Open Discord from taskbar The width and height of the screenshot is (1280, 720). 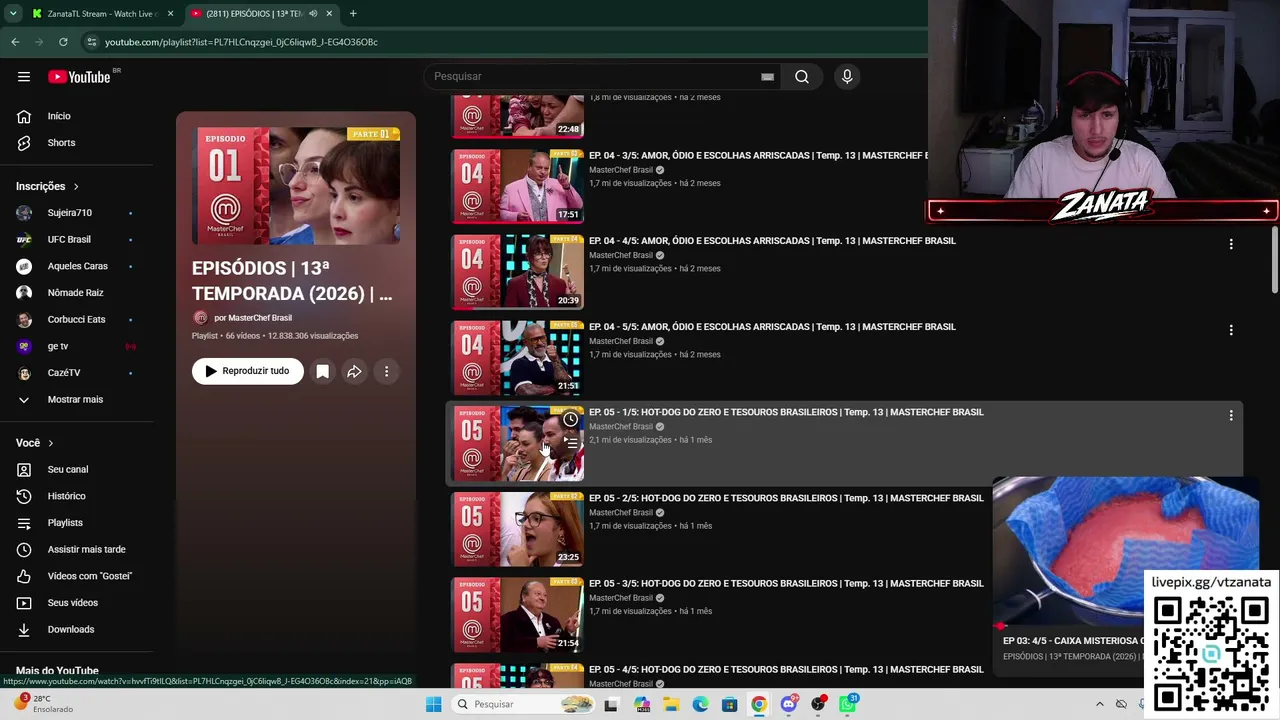pos(788,704)
